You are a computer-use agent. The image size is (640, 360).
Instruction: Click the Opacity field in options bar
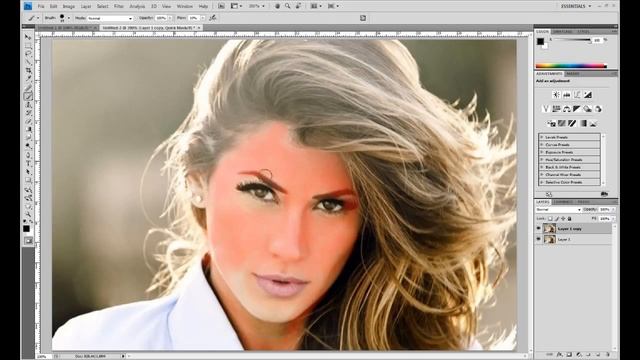click(161, 18)
